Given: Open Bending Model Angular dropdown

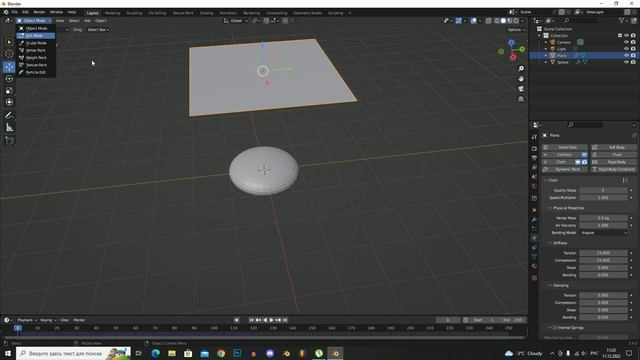Looking at the screenshot, I should (x=604, y=233).
